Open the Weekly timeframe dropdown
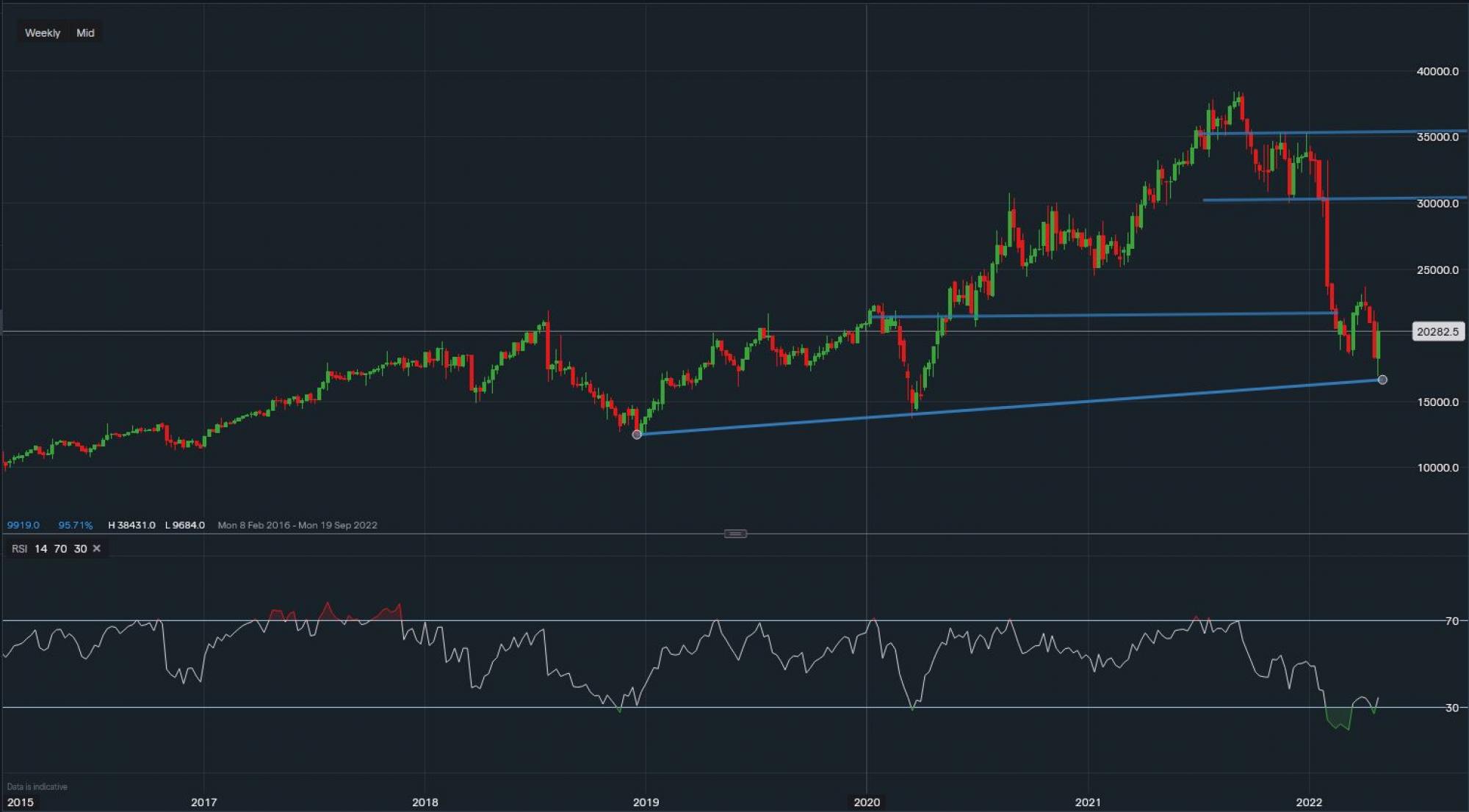Screen dimensions: 1469x812 [x=42, y=32]
